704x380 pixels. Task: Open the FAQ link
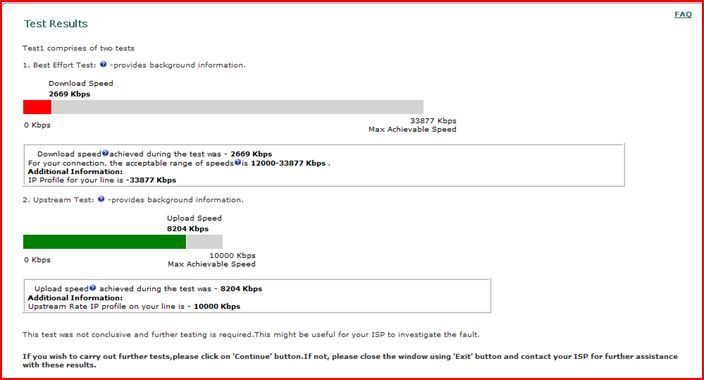click(x=683, y=14)
